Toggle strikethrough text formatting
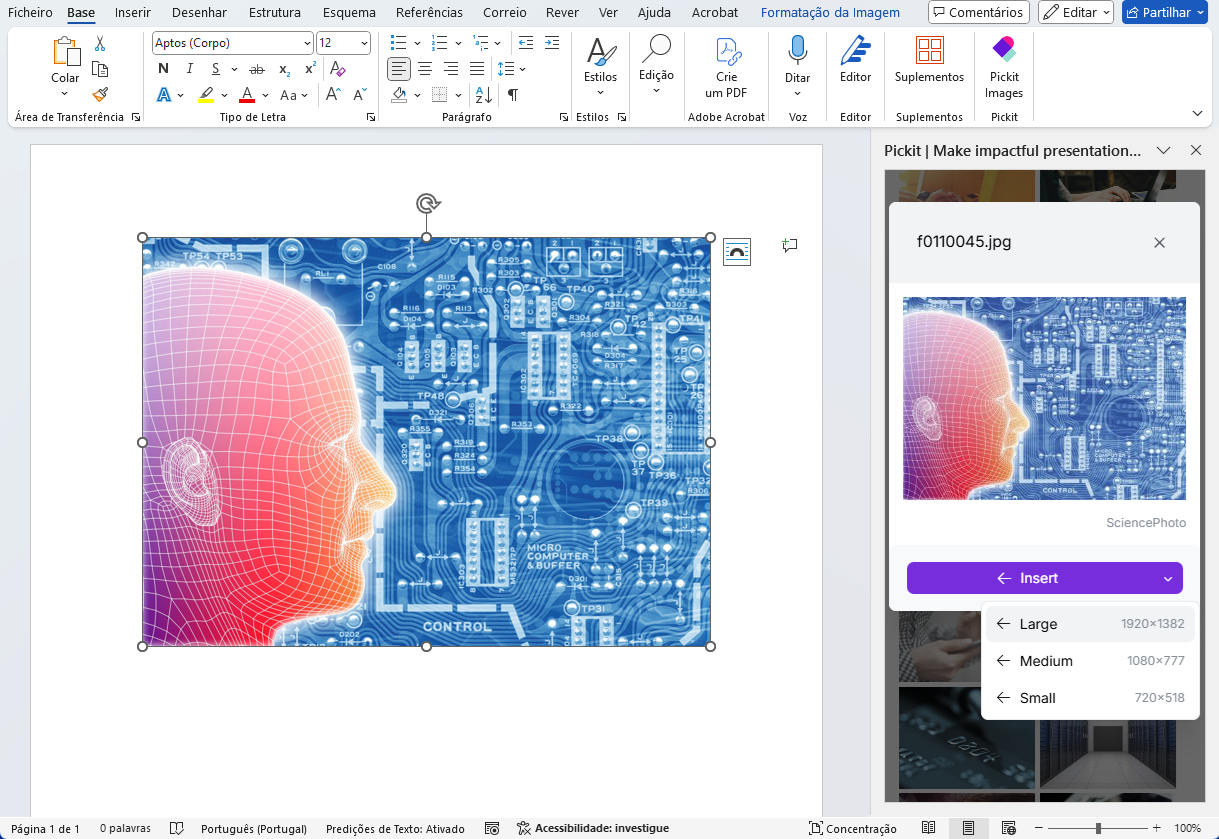The image size is (1219, 839). coord(257,69)
